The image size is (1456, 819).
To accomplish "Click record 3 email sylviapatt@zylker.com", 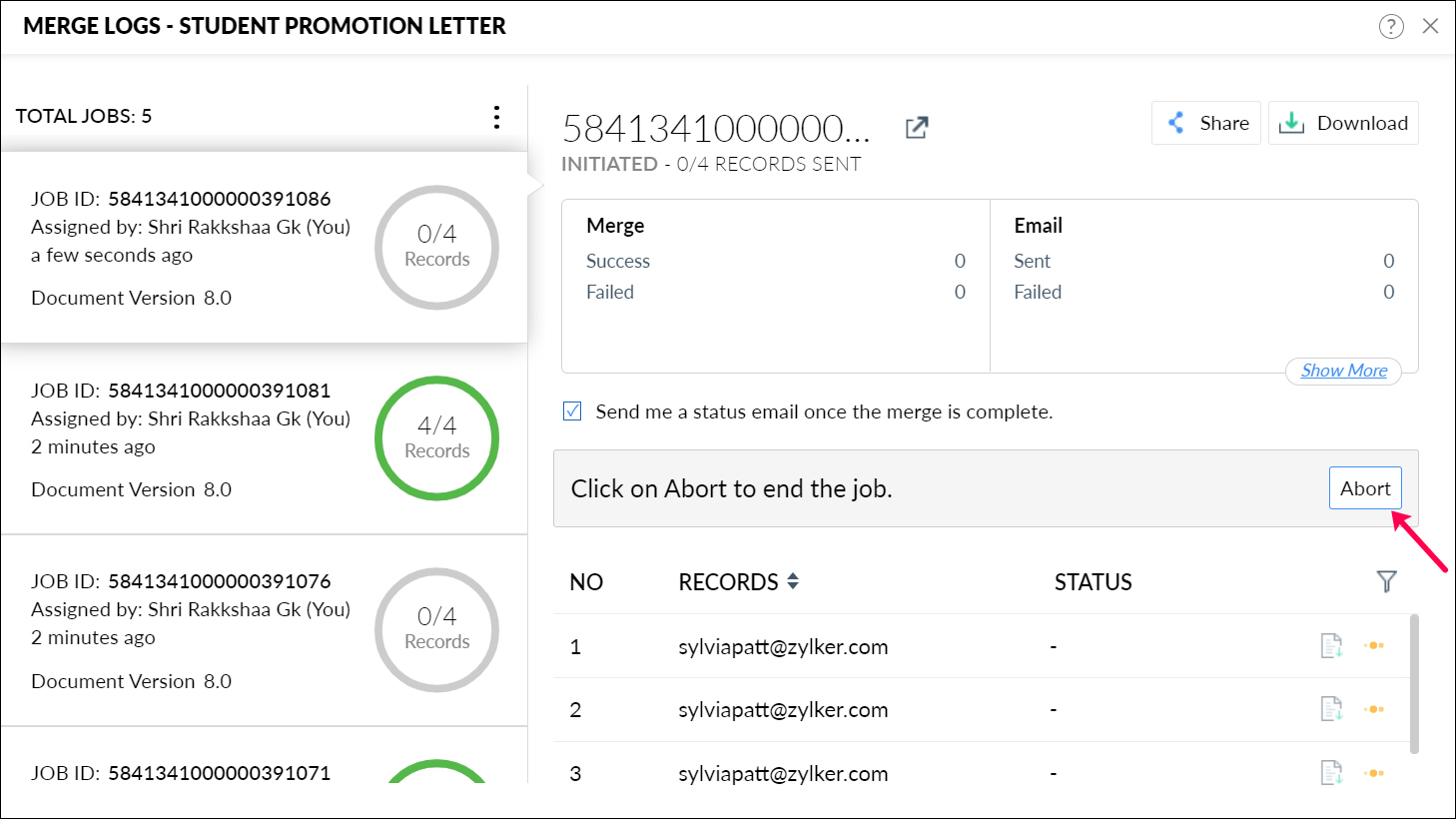I will tap(783, 773).
